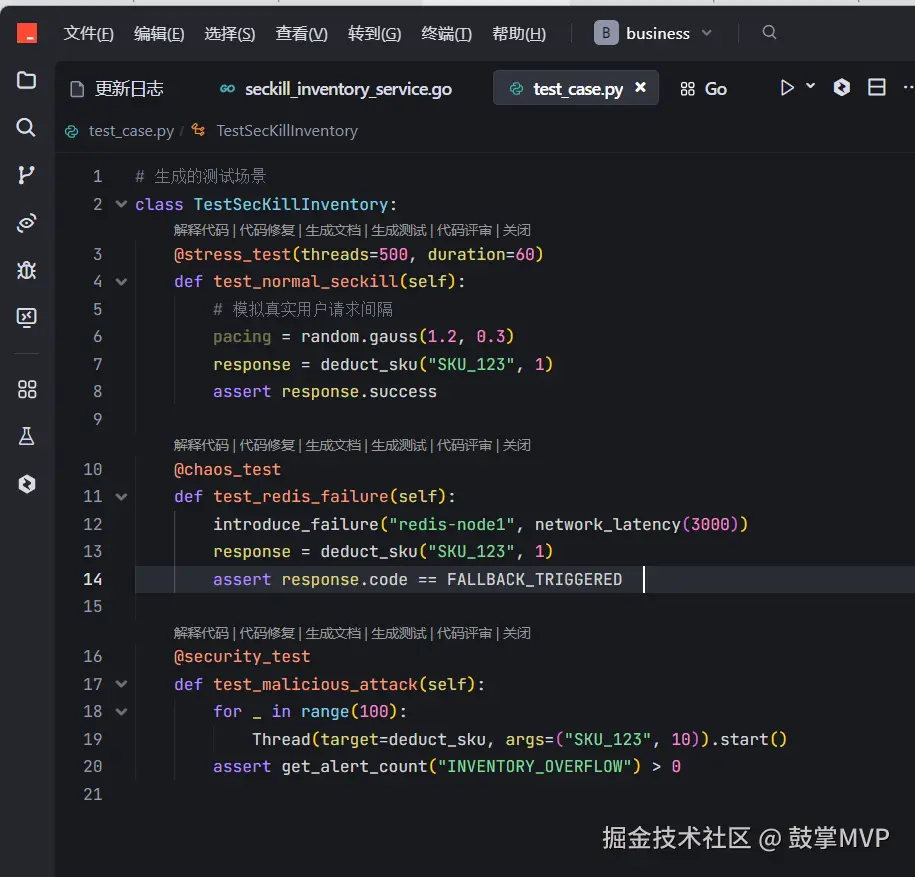Click line number 21 in gutter
The width and height of the screenshot is (915, 877).
coord(93,794)
